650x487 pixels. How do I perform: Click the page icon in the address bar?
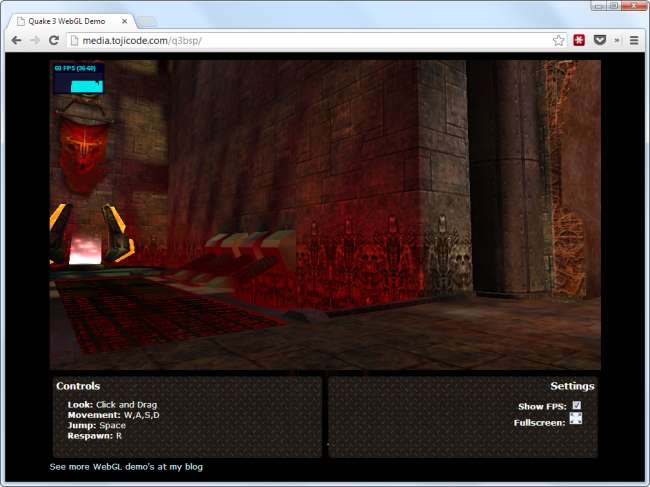pyautogui.click(x=74, y=40)
